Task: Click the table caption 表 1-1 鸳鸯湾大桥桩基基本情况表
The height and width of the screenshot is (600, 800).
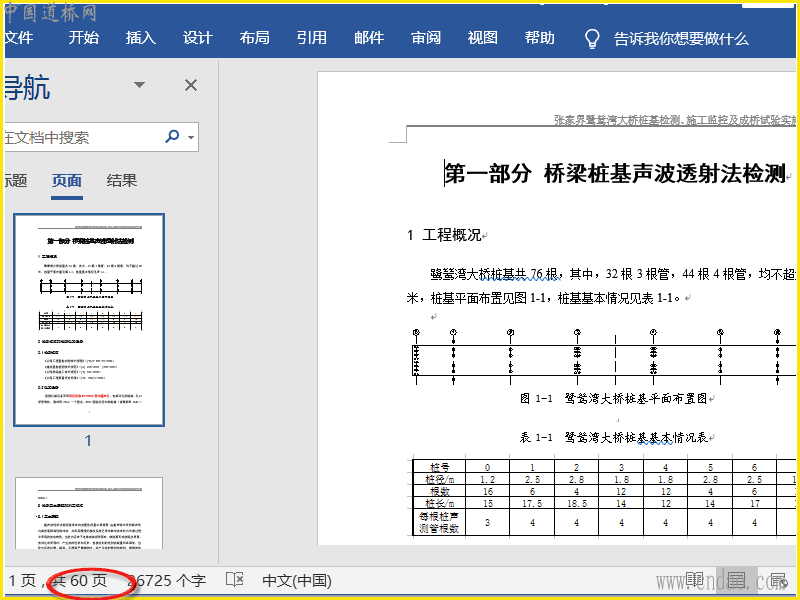Action: pos(613,437)
